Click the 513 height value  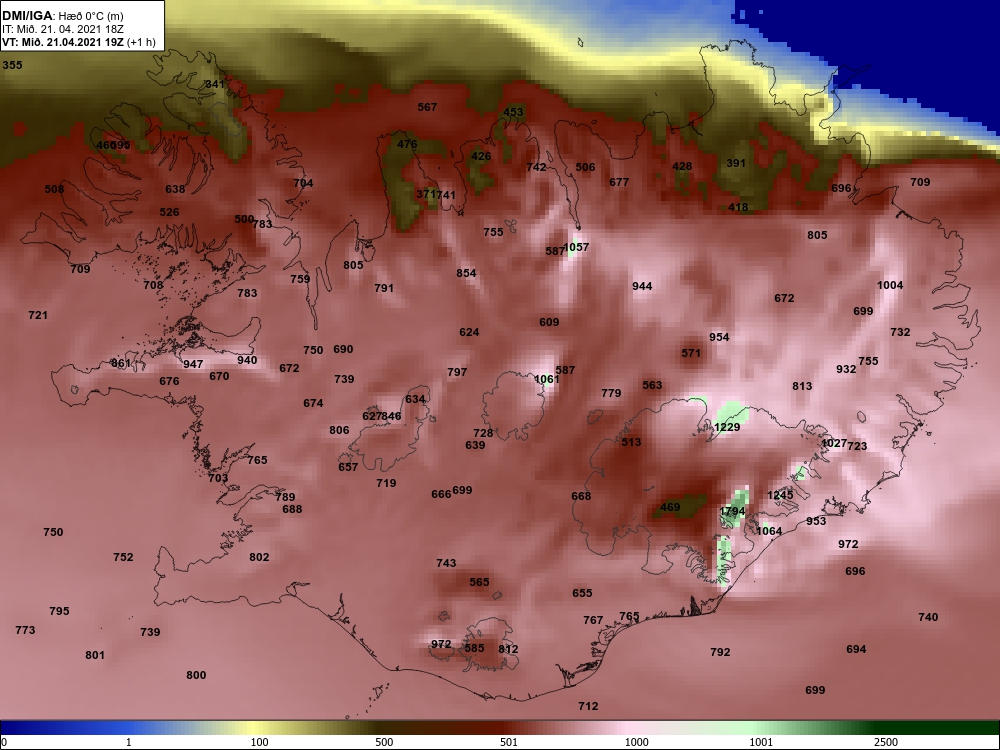[631, 442]
